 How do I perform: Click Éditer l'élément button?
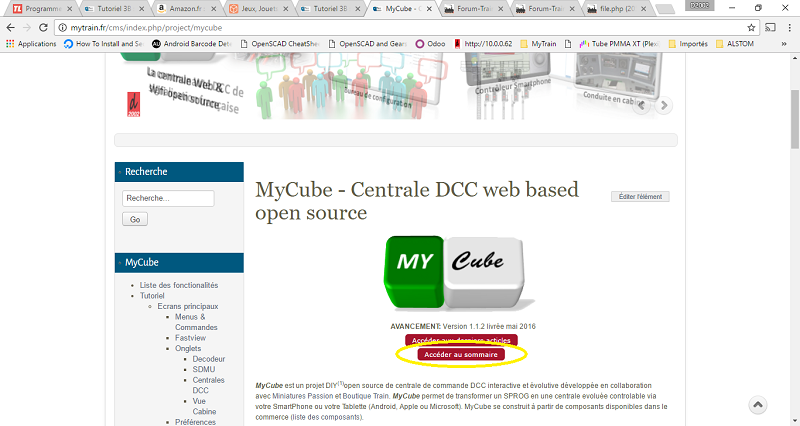pos(640,196)
